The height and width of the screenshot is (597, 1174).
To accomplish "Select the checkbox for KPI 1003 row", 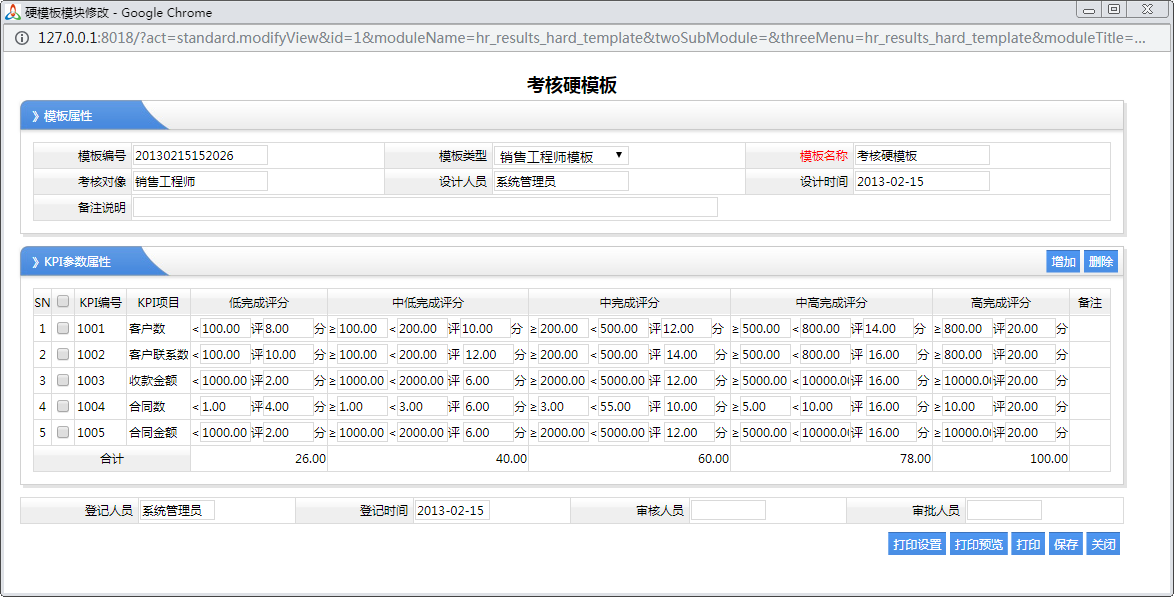I will tap(63, 380).
